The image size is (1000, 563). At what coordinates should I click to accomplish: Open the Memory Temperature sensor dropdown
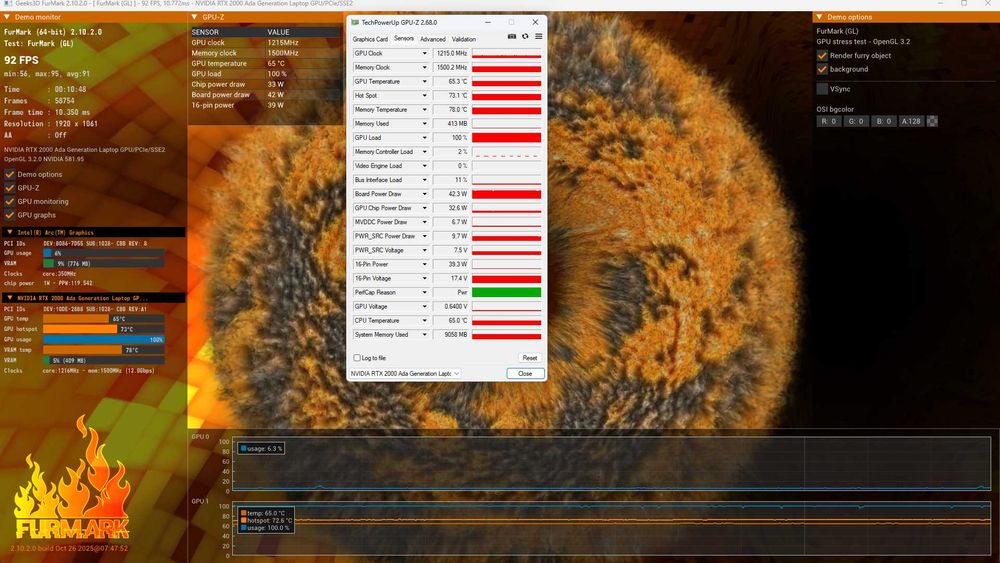tap(424, 110)
